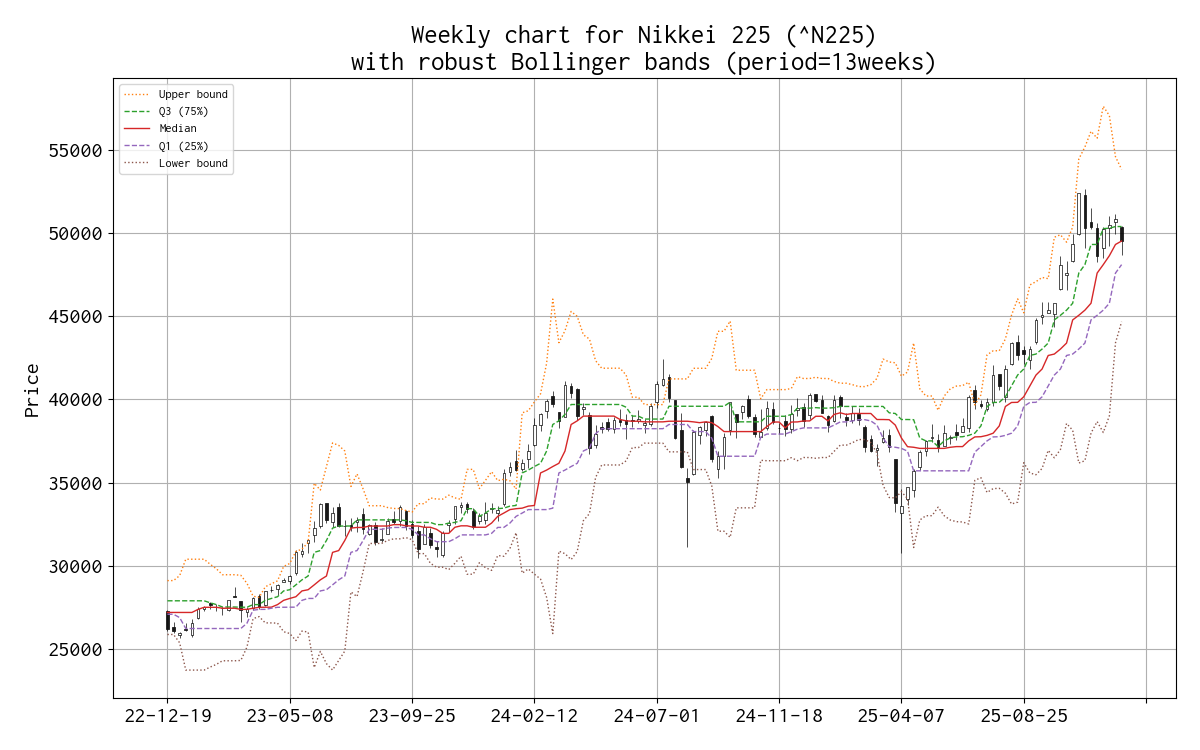Image resolution: width=1200 pixels, height=750 pixels.
Task: Click the 45000 y-axis tick label
Action: pos(77,317)
